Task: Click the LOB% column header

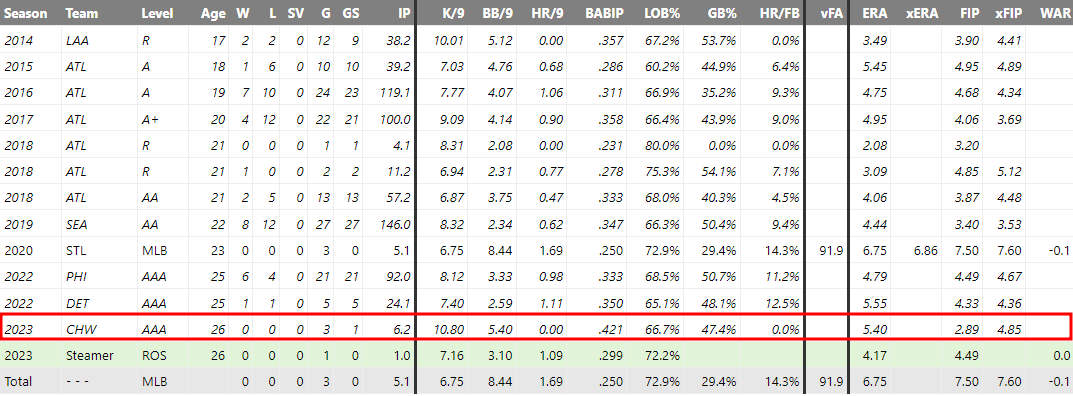Action: pyautogui.click(x=661, y=13)
